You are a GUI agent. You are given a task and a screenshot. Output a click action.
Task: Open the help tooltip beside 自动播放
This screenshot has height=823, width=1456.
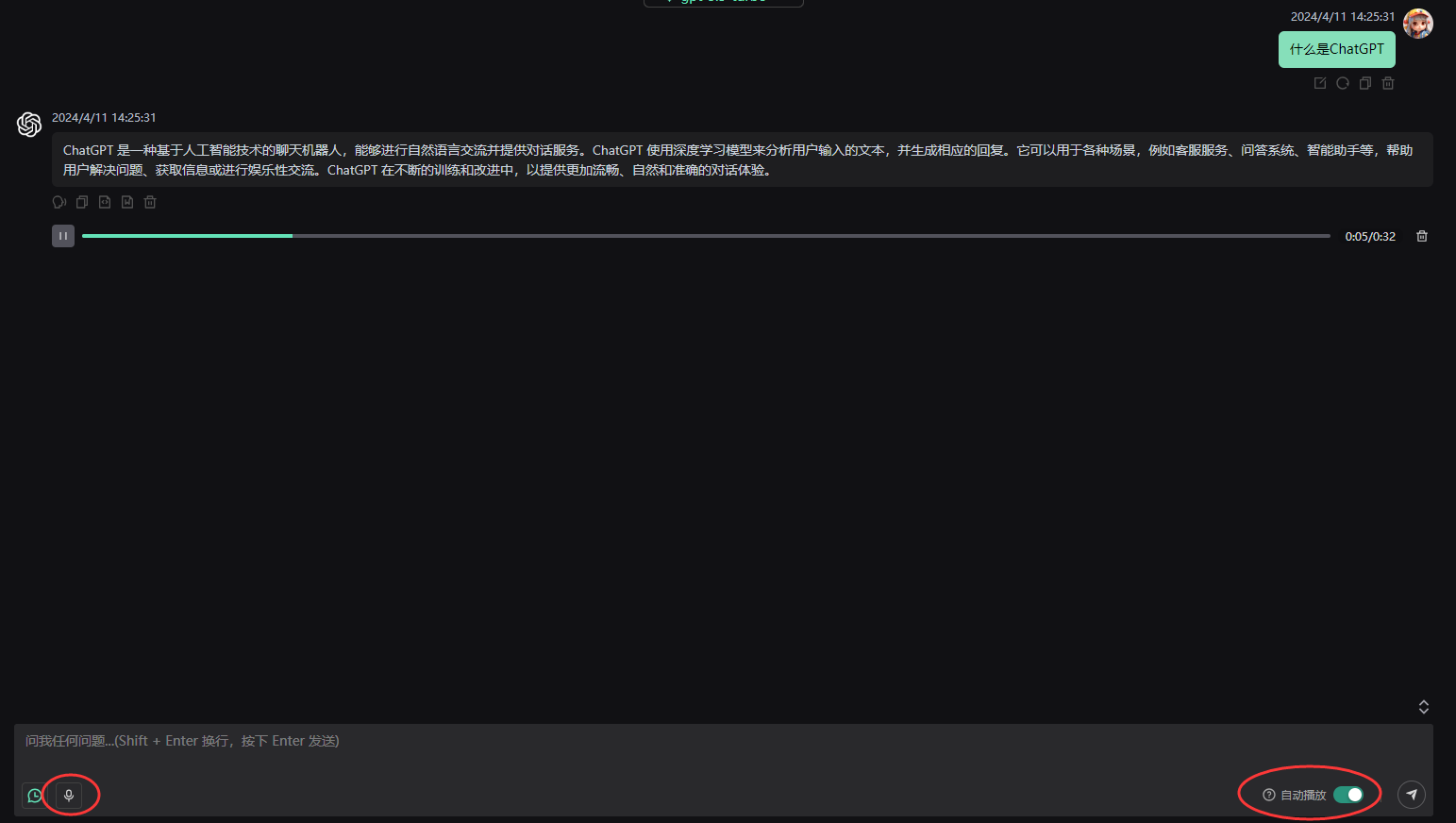click(x=1269, y=795)
